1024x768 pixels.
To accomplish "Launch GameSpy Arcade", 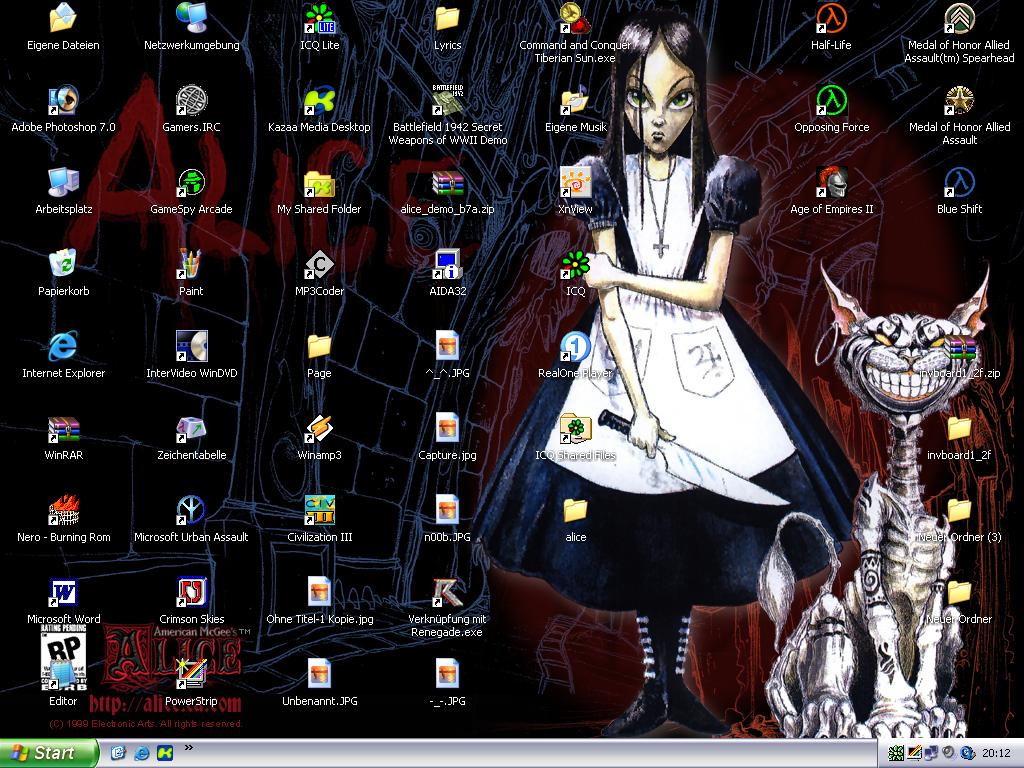I will pyautogui.click(x=191, y=183).
